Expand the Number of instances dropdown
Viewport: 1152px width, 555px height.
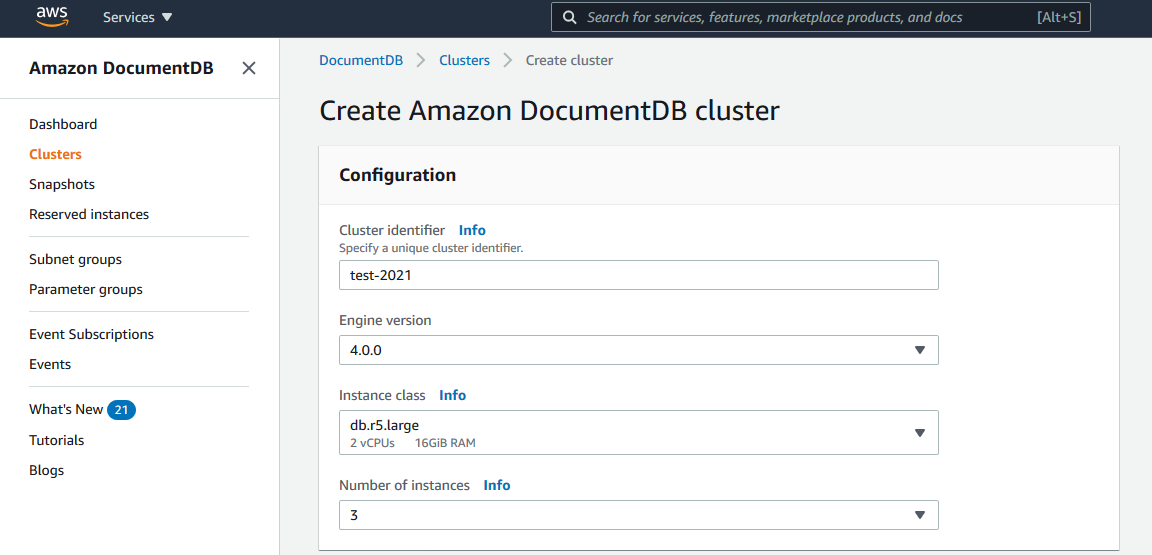(638, 515)
